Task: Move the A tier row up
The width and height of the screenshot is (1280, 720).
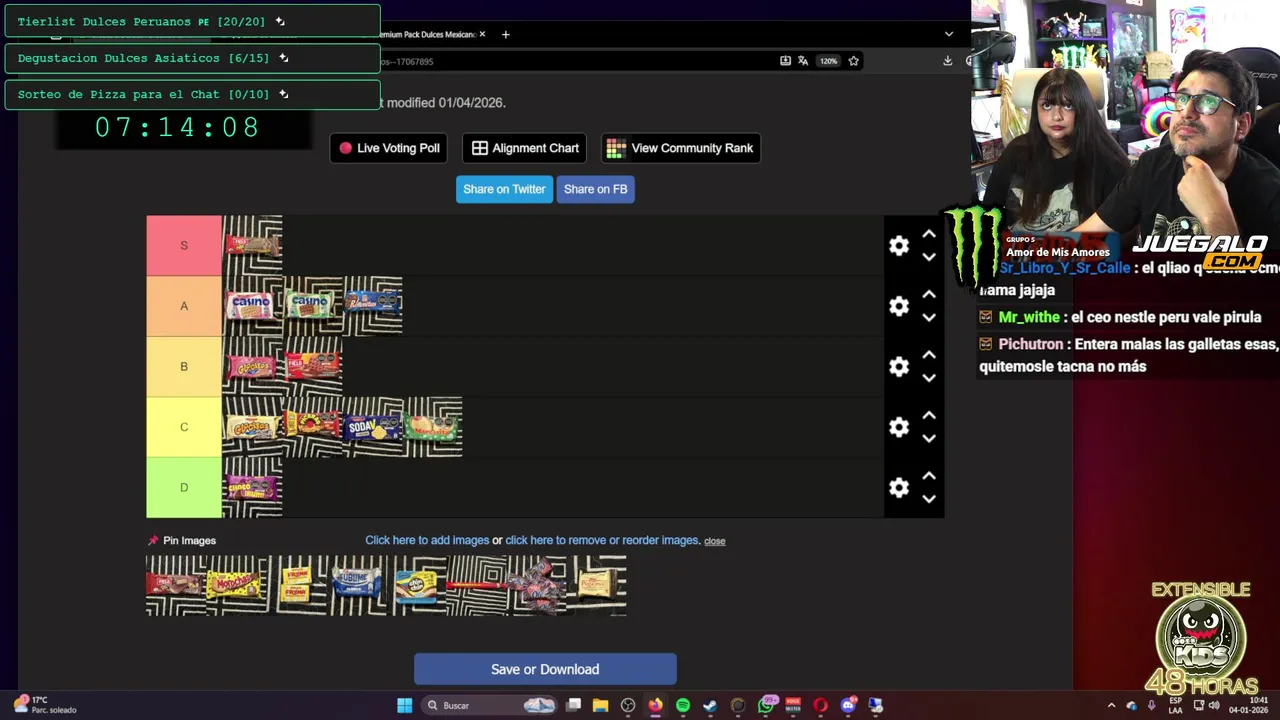Action: click(x=929, y=294)
